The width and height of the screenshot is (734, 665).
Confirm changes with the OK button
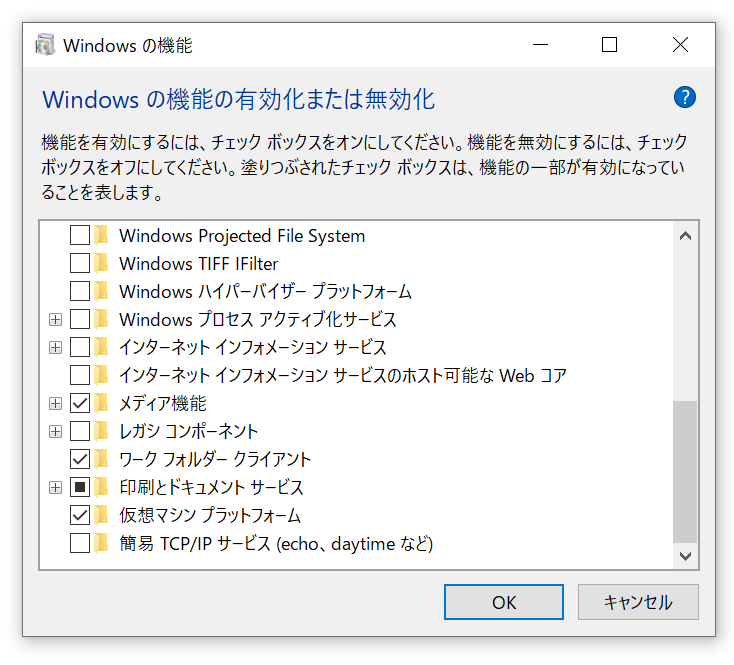(504, 602)
